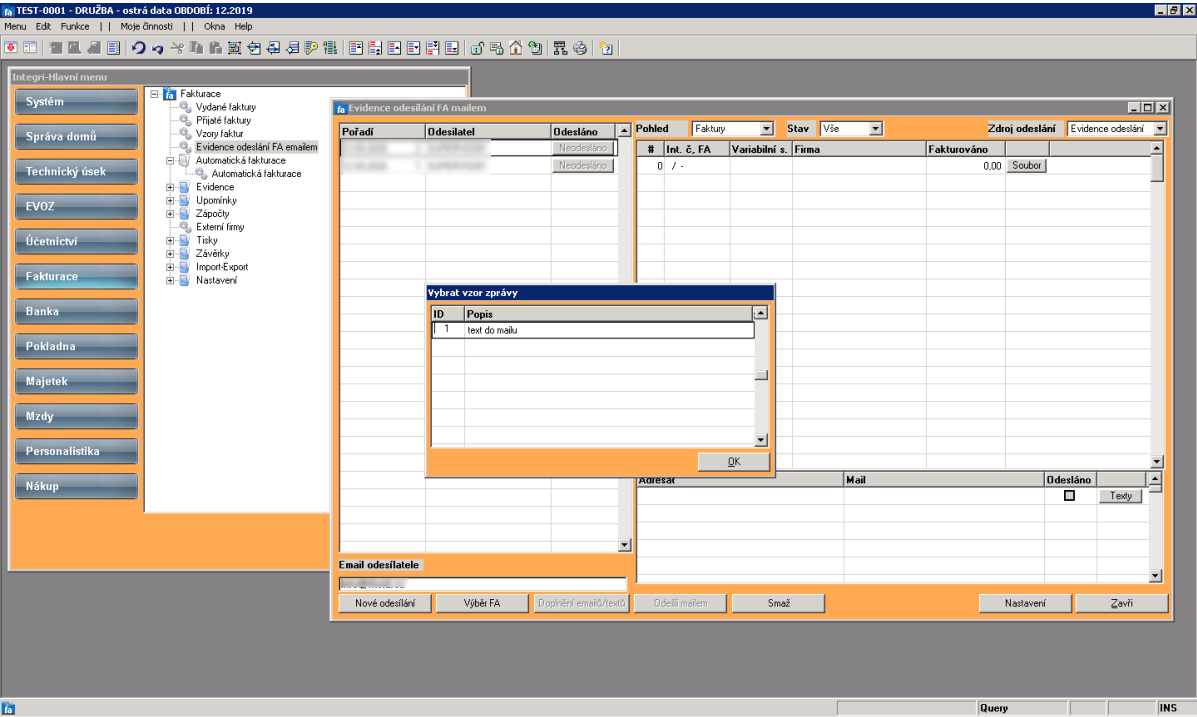Click the Nové odeslání button
Screen dimensions: 1197x717
(386, 603)
